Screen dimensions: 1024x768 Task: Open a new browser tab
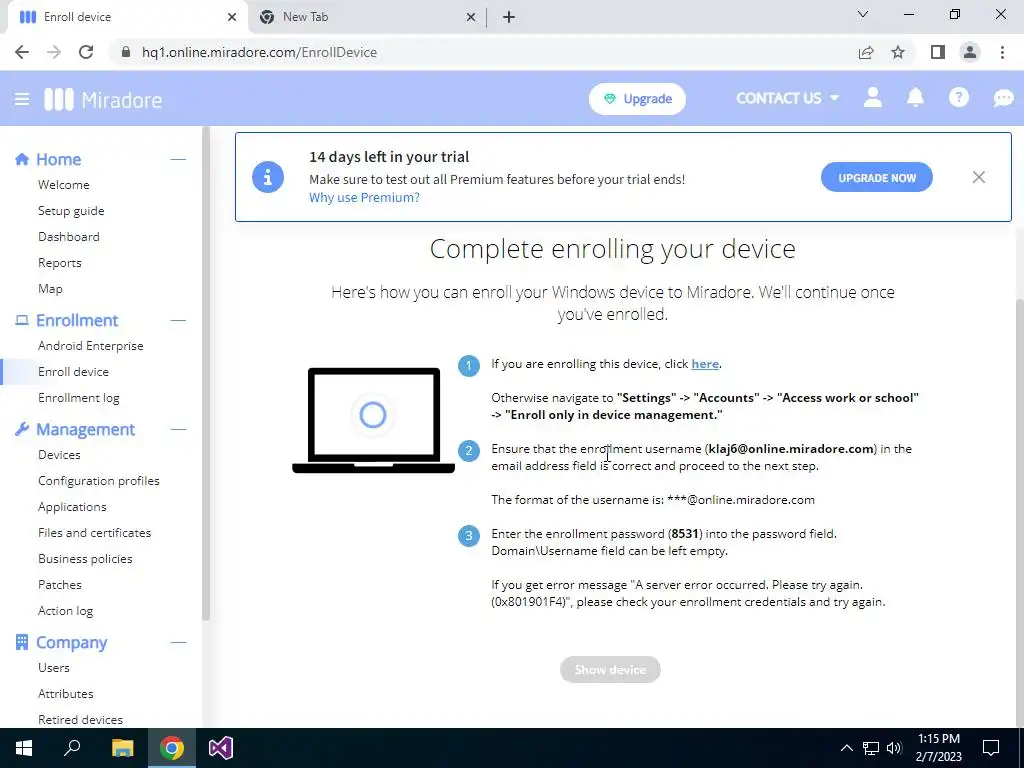click(509, 17)
